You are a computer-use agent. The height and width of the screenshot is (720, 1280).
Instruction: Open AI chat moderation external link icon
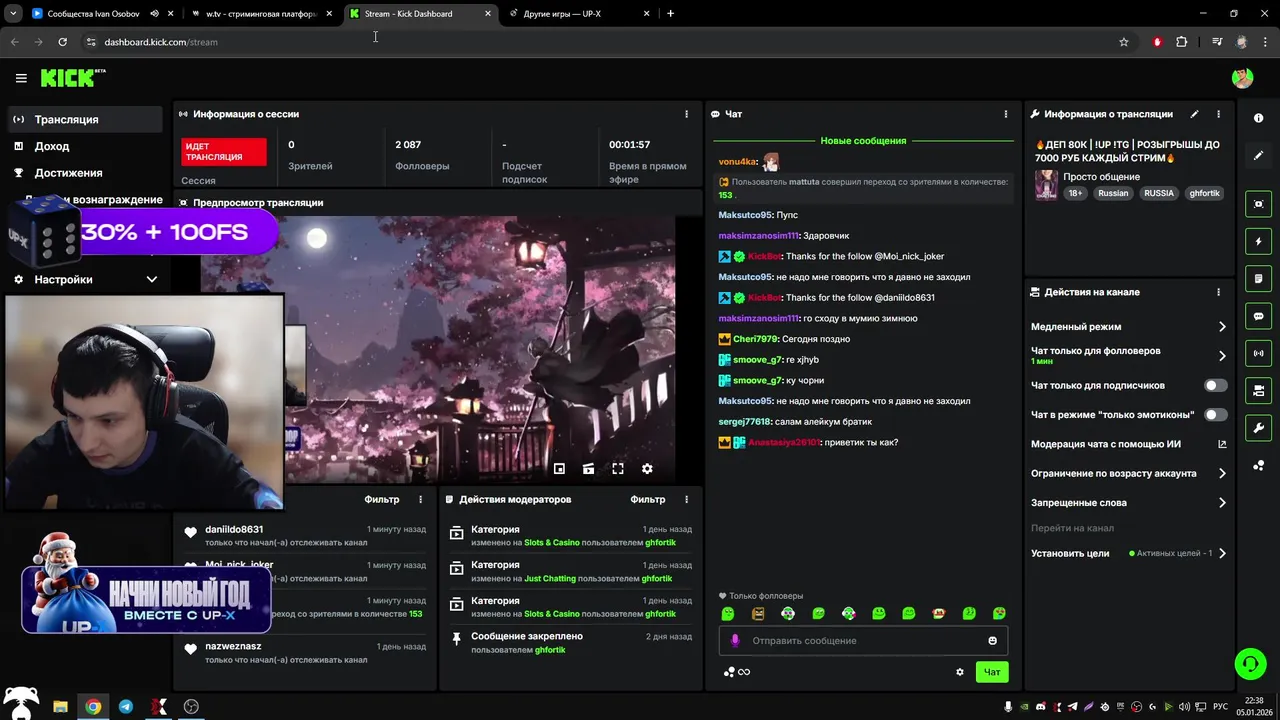point(1222,444)
